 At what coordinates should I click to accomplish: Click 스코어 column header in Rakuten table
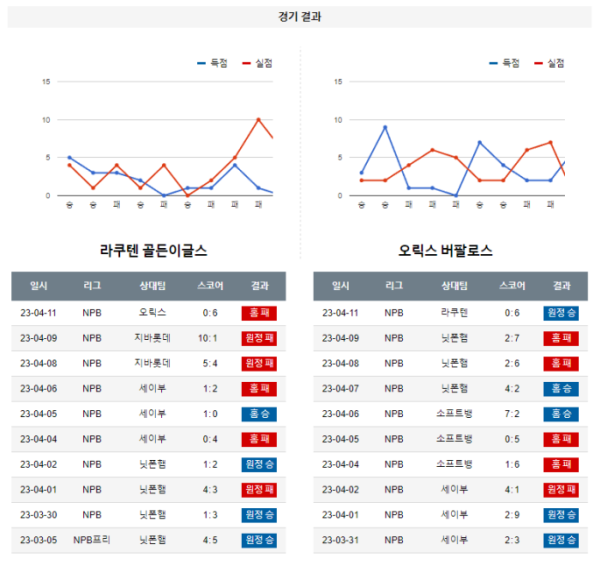(210, 286)
